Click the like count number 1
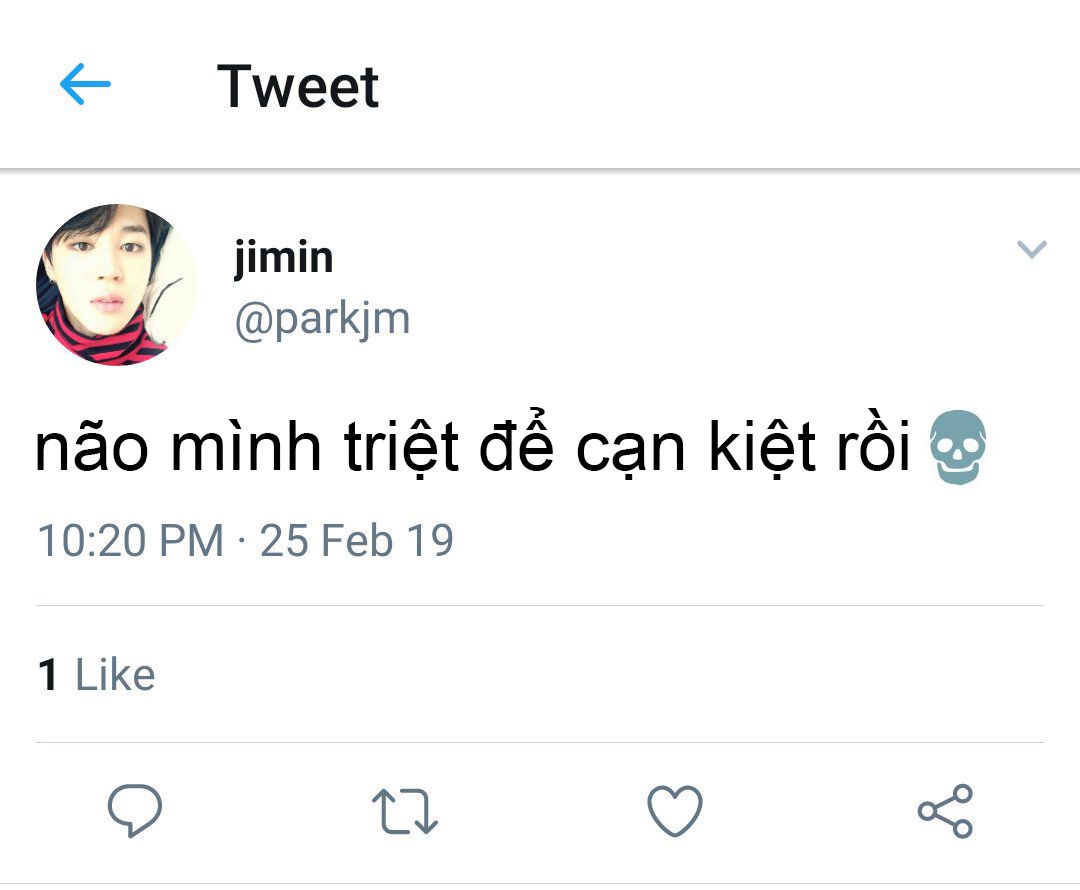The image size is (1080, 890). point(48,676)
